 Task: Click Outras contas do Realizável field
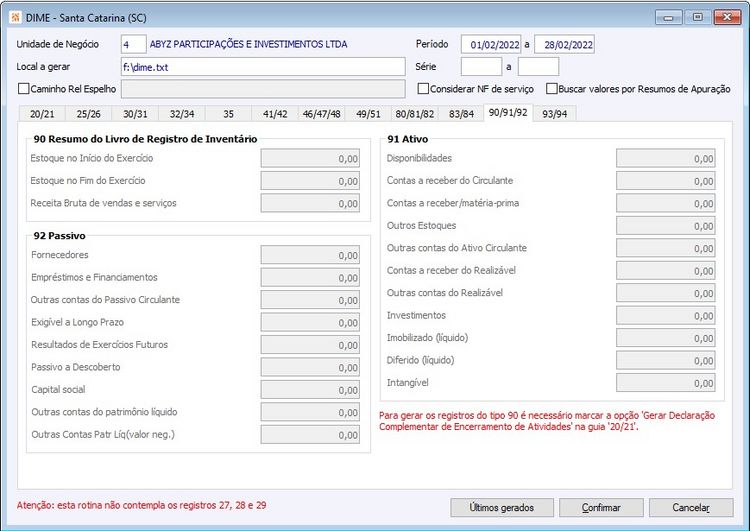pyautogui.click(x=666, y=293)
